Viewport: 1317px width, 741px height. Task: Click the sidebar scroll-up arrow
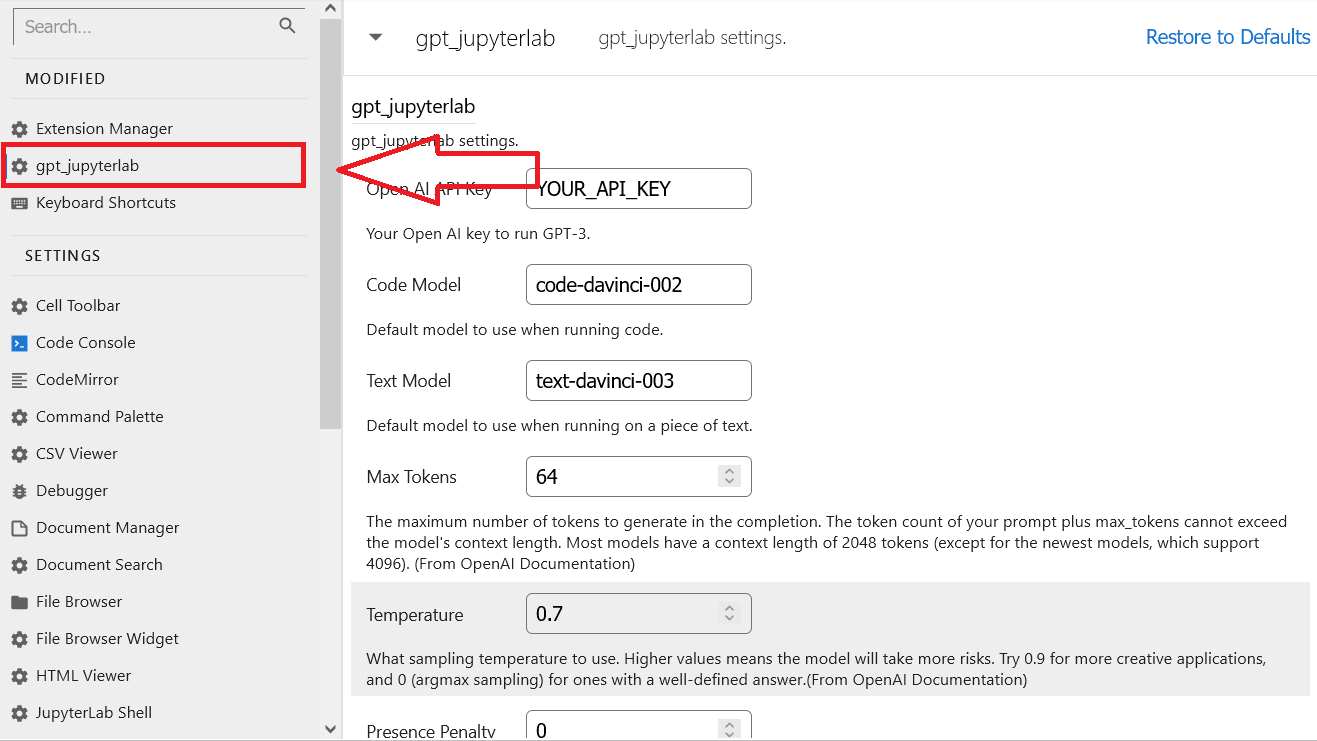(x=329, y=8)
